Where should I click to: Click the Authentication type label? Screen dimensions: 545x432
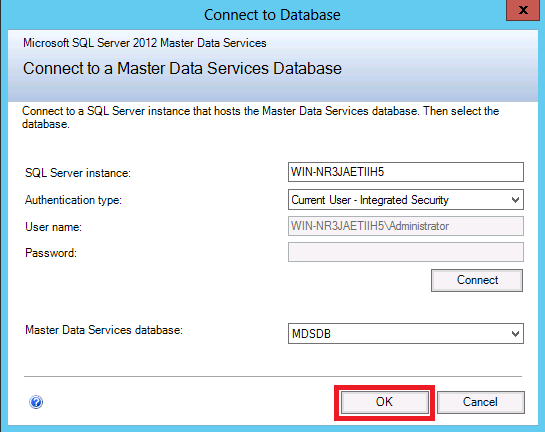[73, 200]
